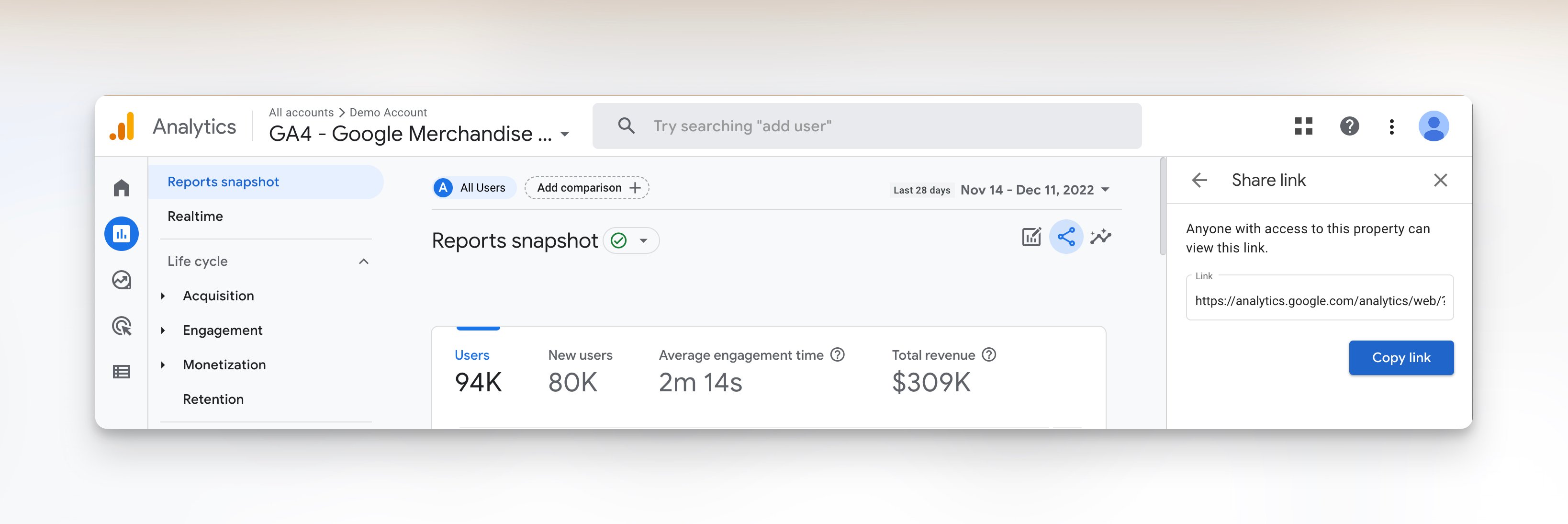
Task: Click the search input field
Action: (867, 126)
